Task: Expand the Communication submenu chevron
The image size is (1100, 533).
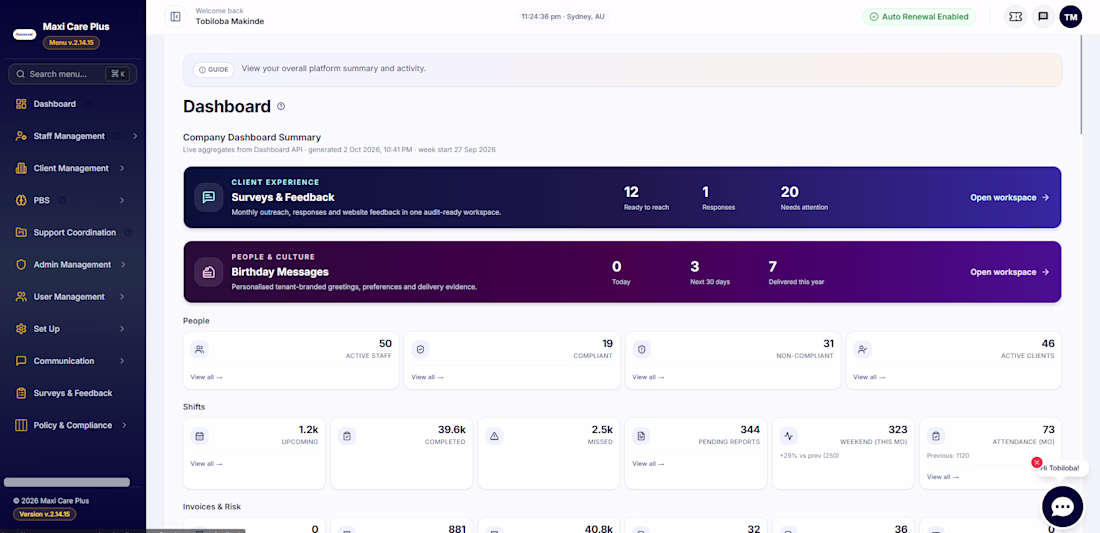Action: click(122, 361)
